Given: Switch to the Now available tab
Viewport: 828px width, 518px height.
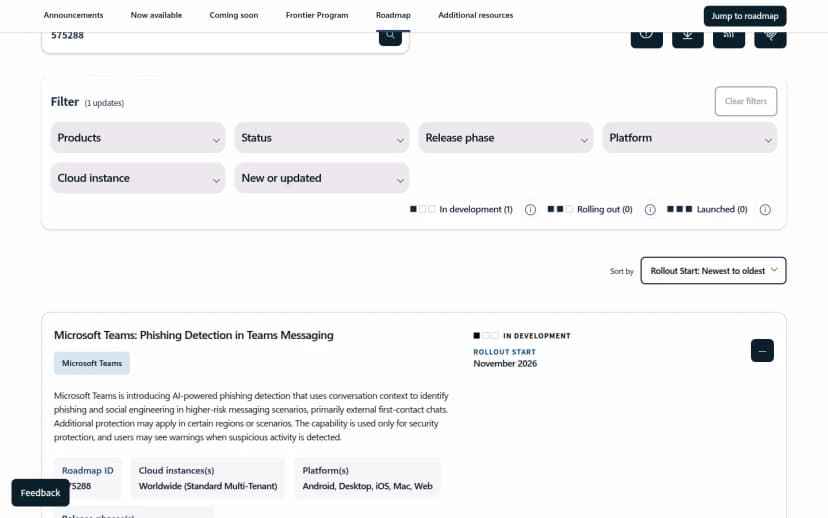Looking at the screenshot, I should (156, 15).
